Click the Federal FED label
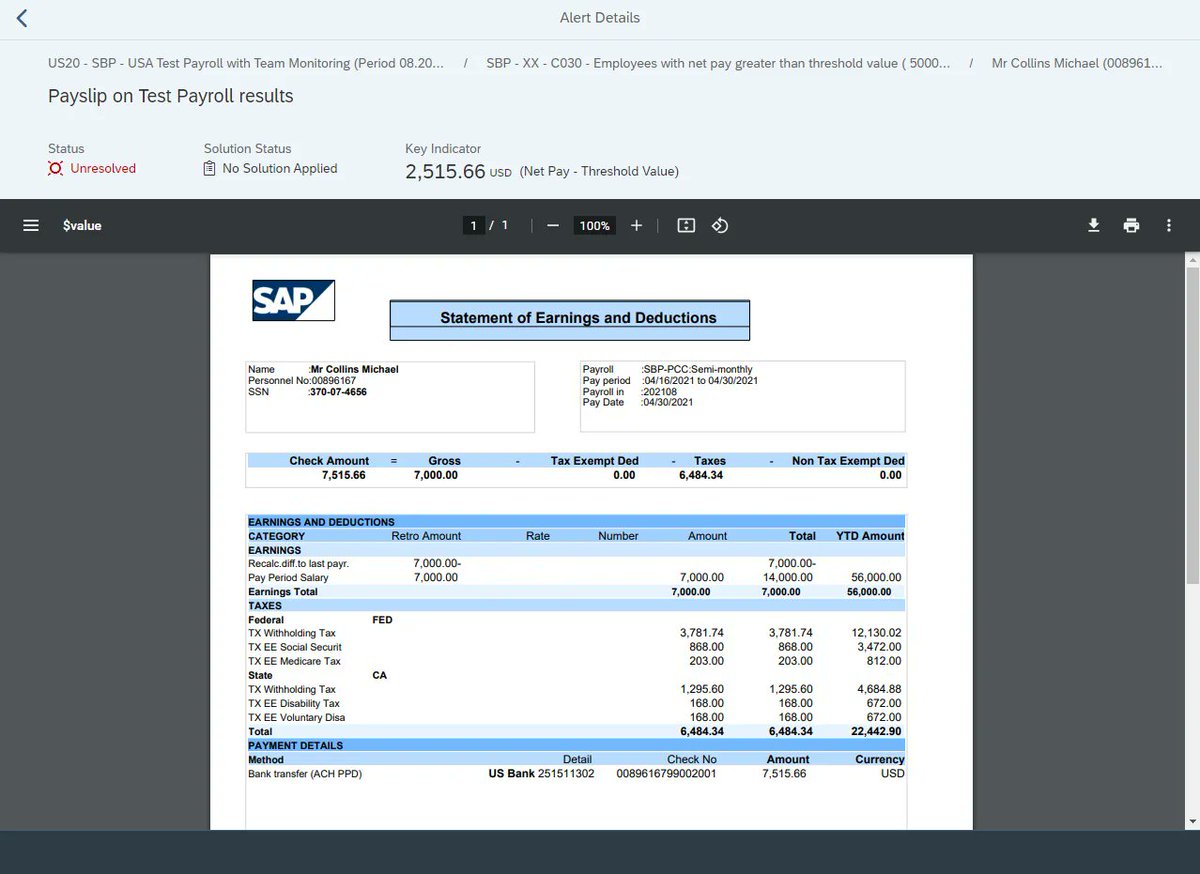 tap(382, 620)
